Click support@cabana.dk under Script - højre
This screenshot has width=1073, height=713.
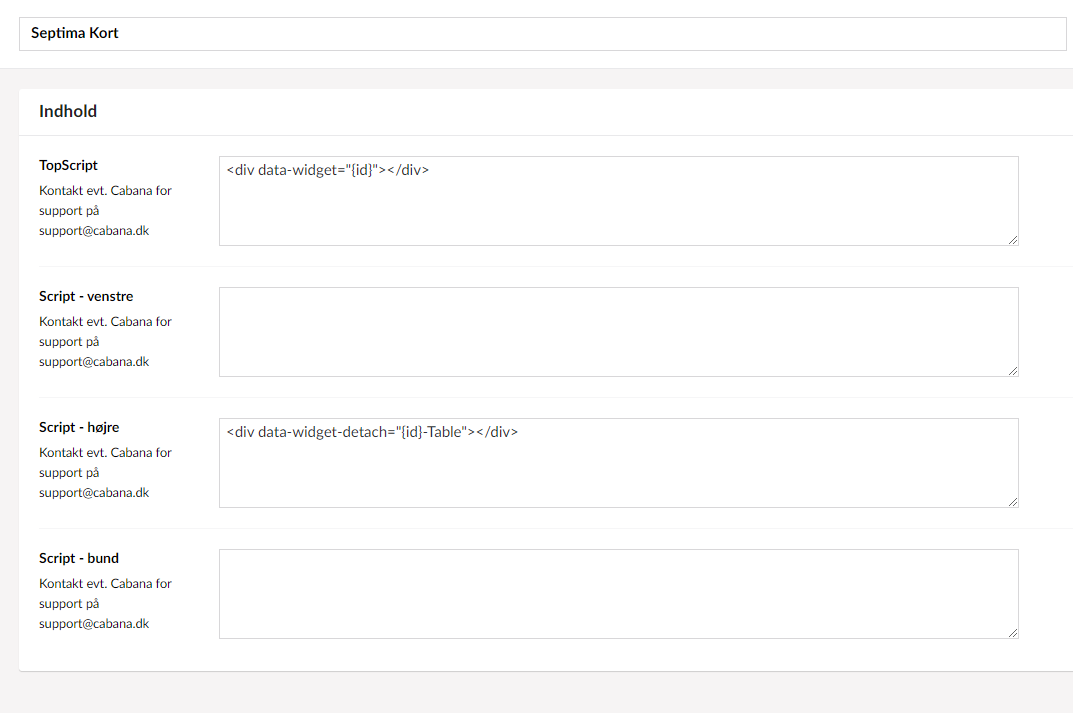[x=94, y=493]
